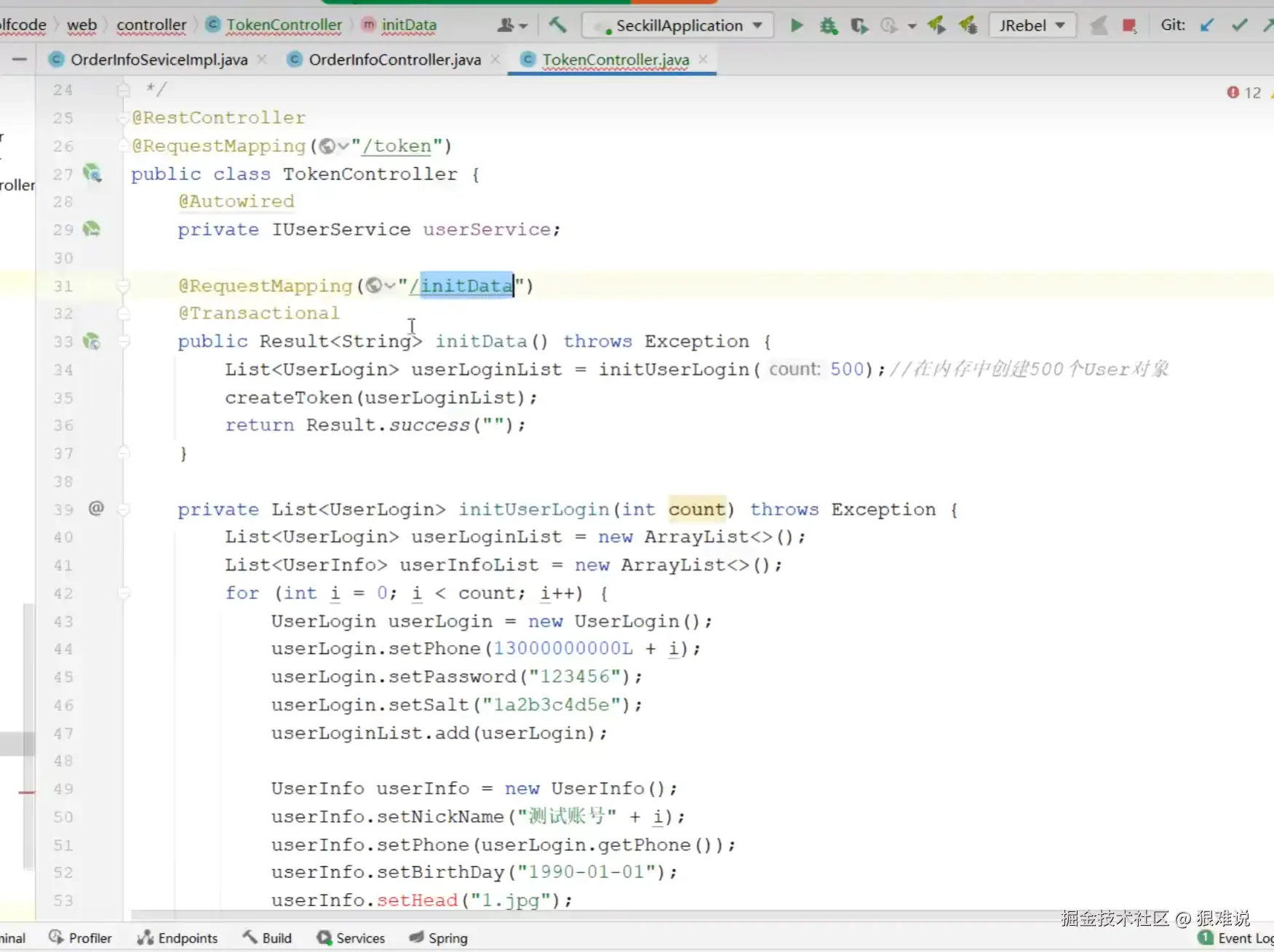Image resolution: width=1274 pixels, height=952 pixels.
Task: Start debugging with the green bug icon
Action: click(x=828, y=25)
